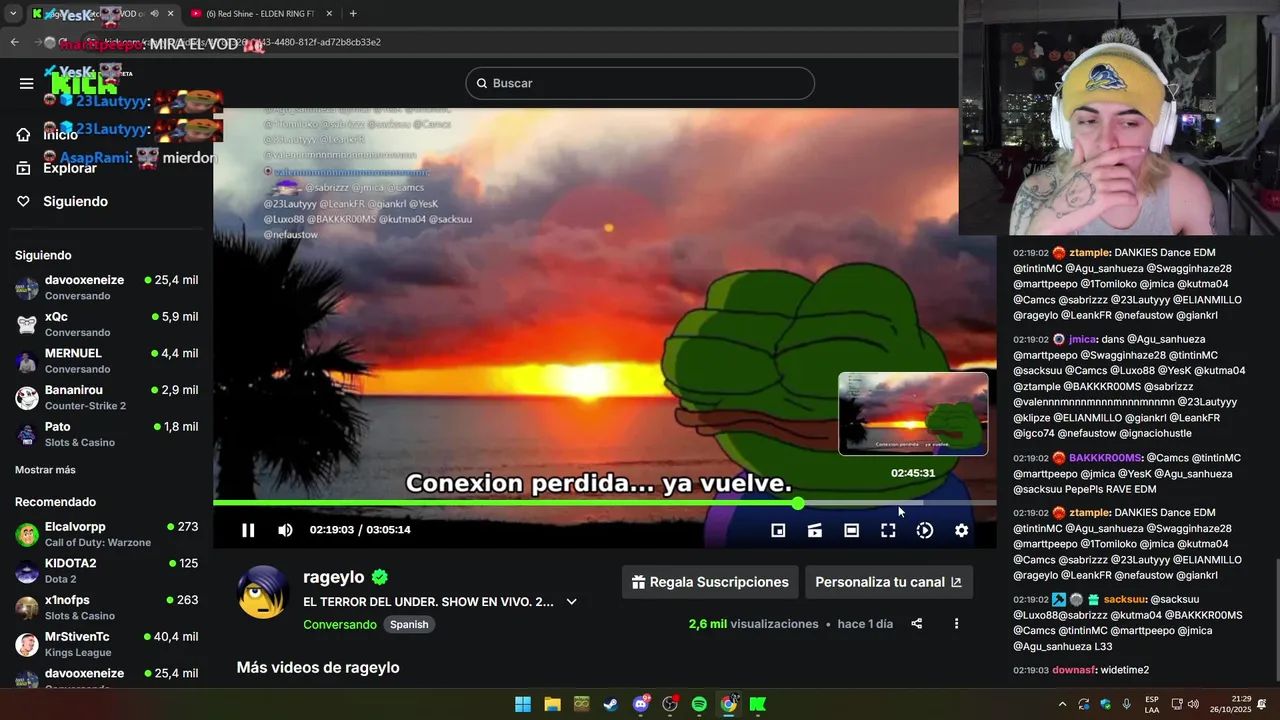Toggle theater mode in the player
The image size is (1280, 720).
coord(851,530)
